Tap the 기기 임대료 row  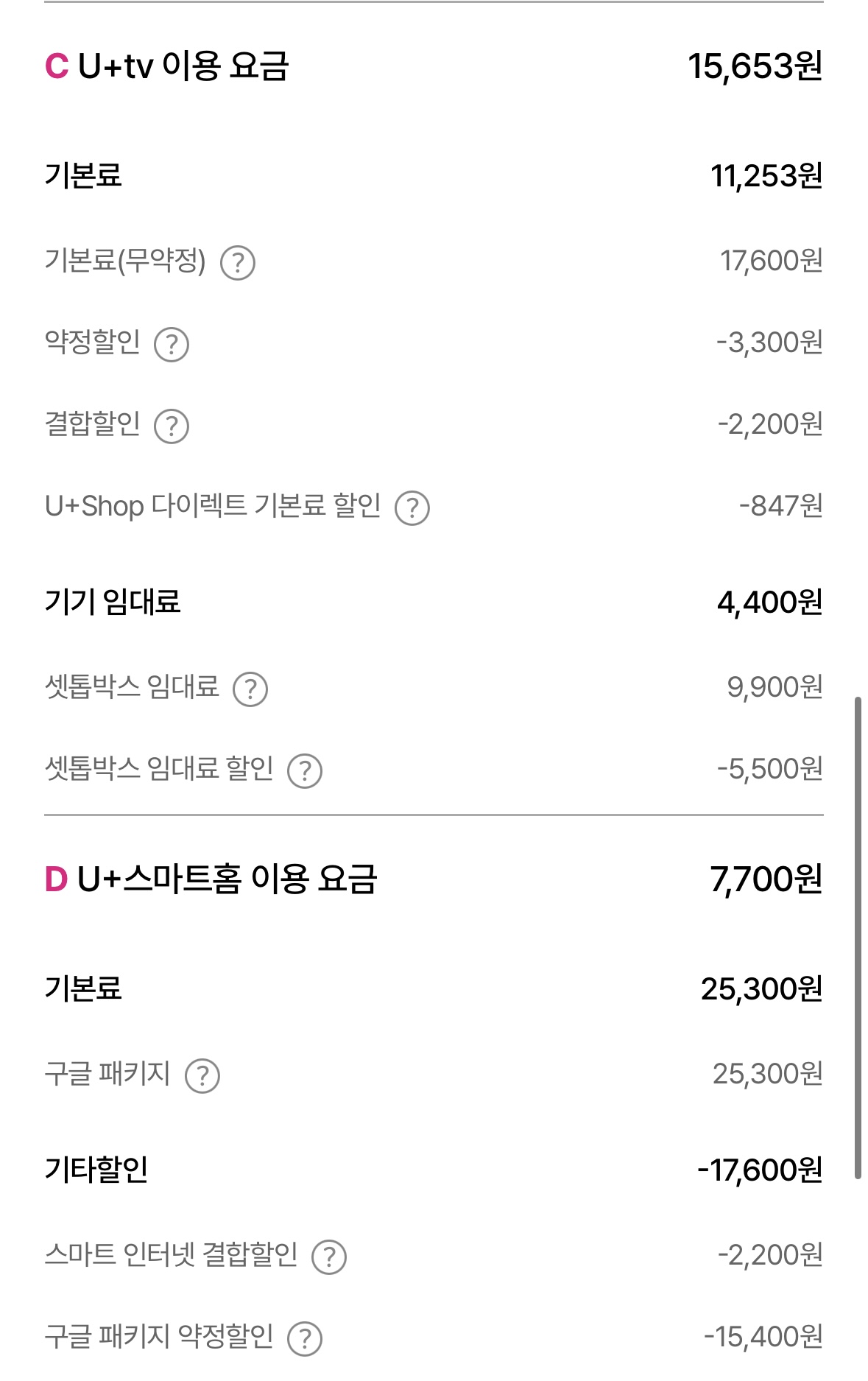(434, 602)
